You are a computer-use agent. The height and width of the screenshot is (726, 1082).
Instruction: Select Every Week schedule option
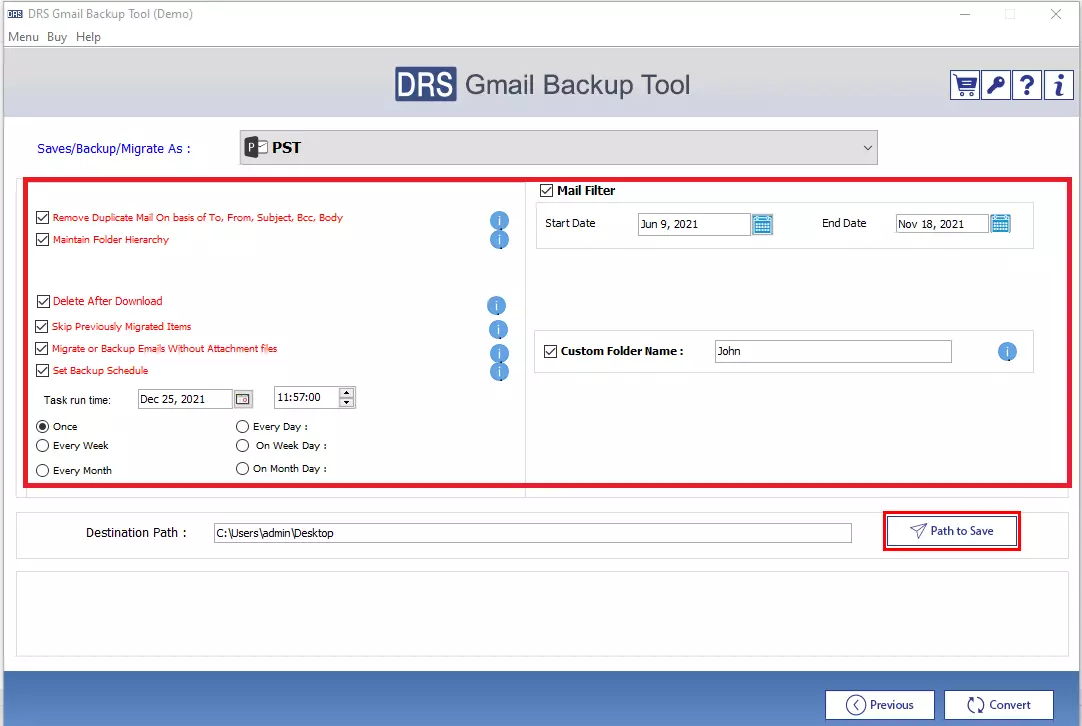[x=42, y=446]
